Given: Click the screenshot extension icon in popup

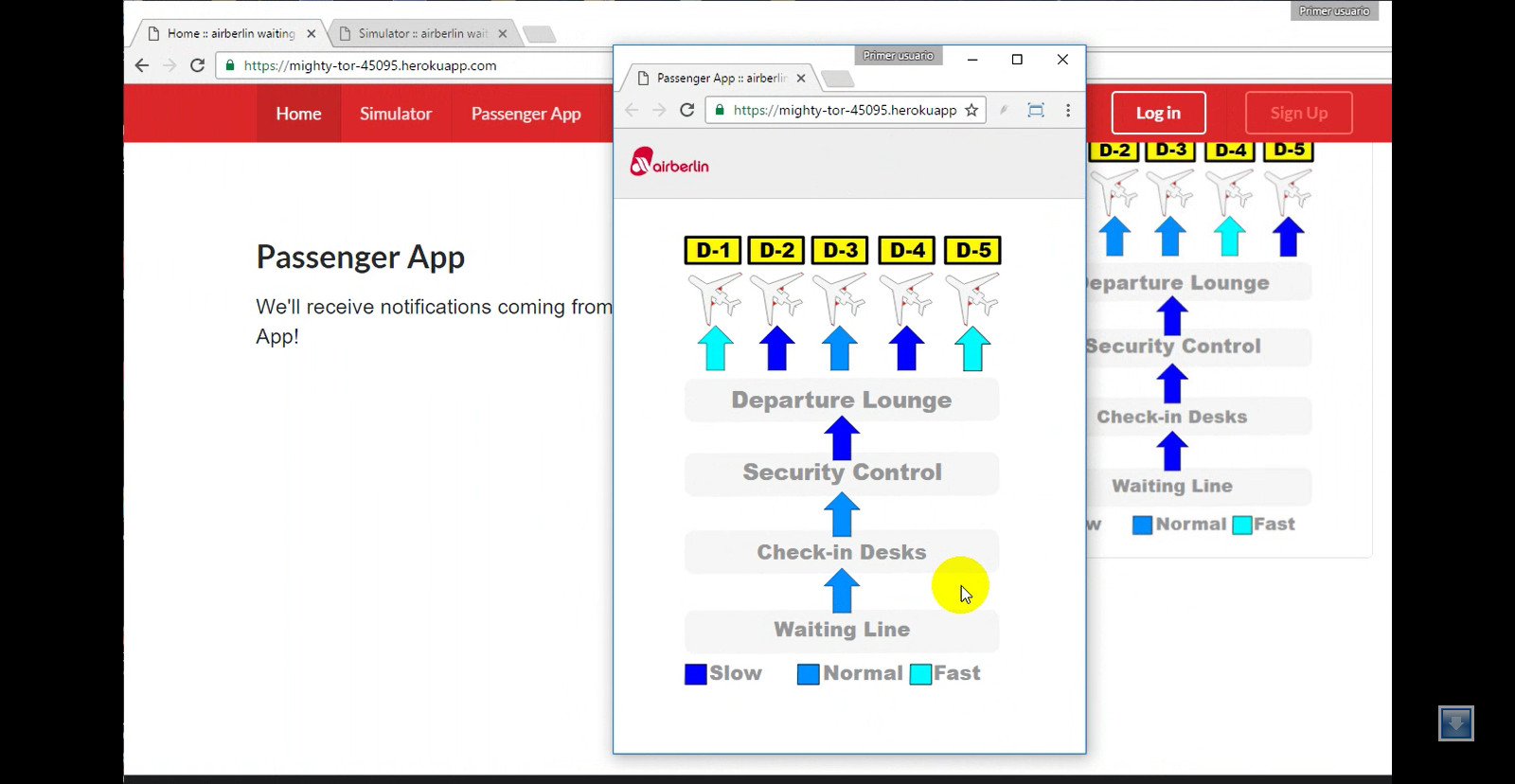Looking at the screenshot, I should tap(1036, 110).
